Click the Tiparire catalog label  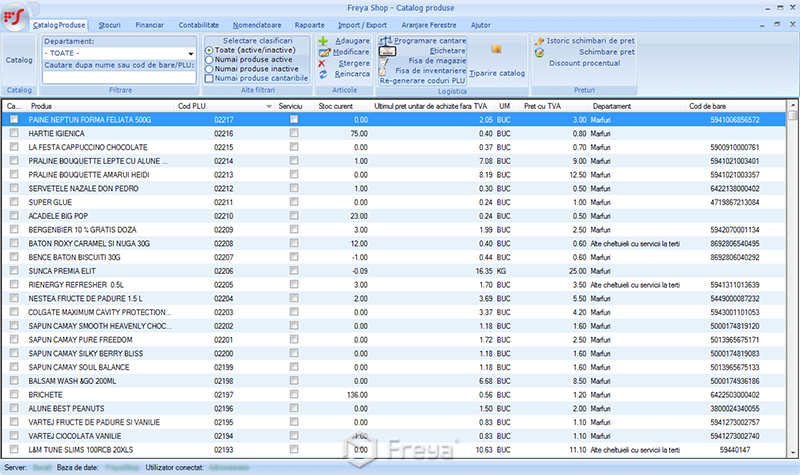tap(497, 73)
